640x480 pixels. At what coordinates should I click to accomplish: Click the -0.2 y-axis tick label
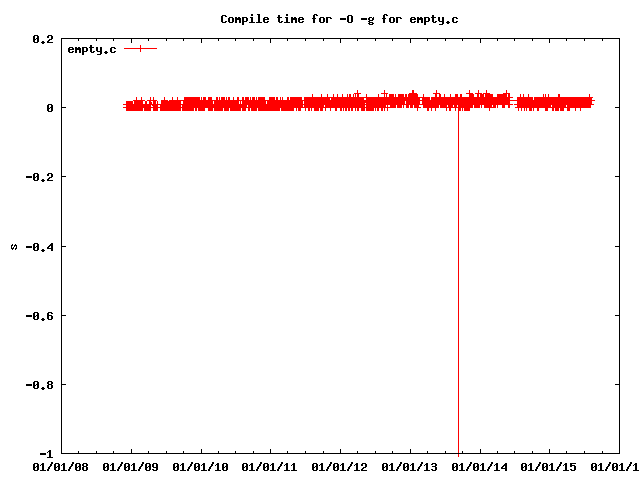click(40, 177)
